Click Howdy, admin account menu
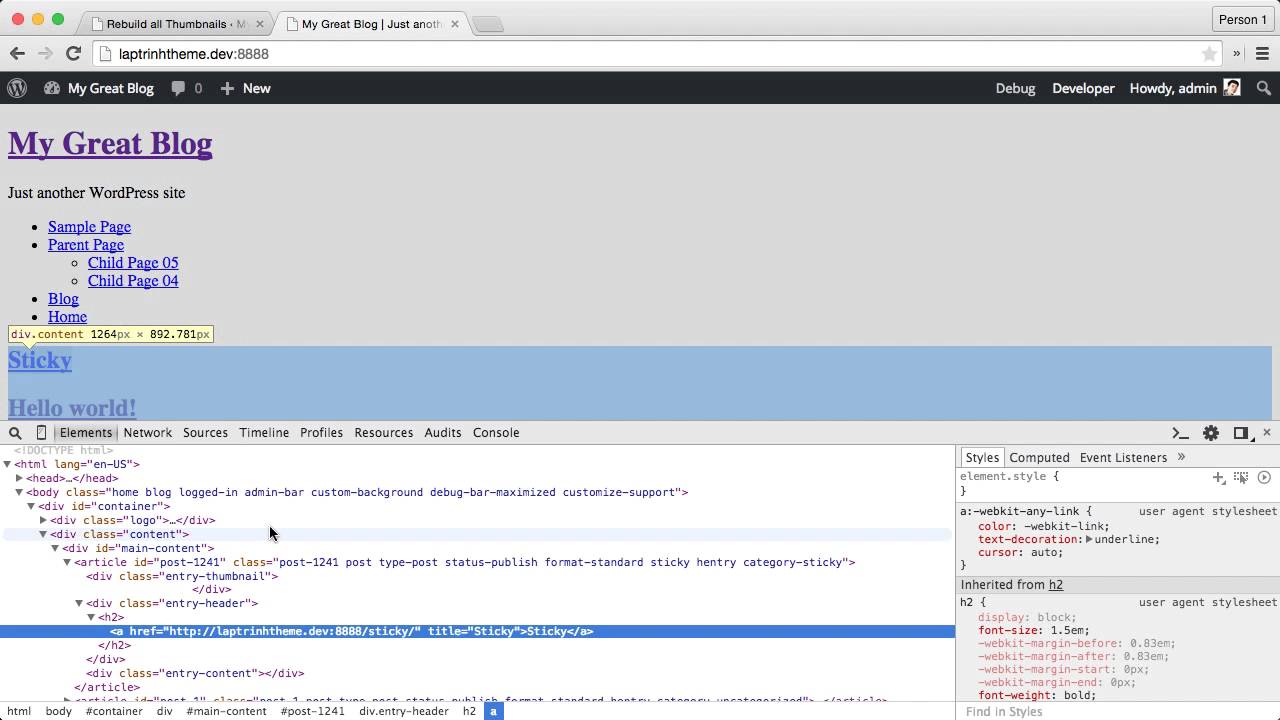1280x720 pixels. coord(1185,88)
